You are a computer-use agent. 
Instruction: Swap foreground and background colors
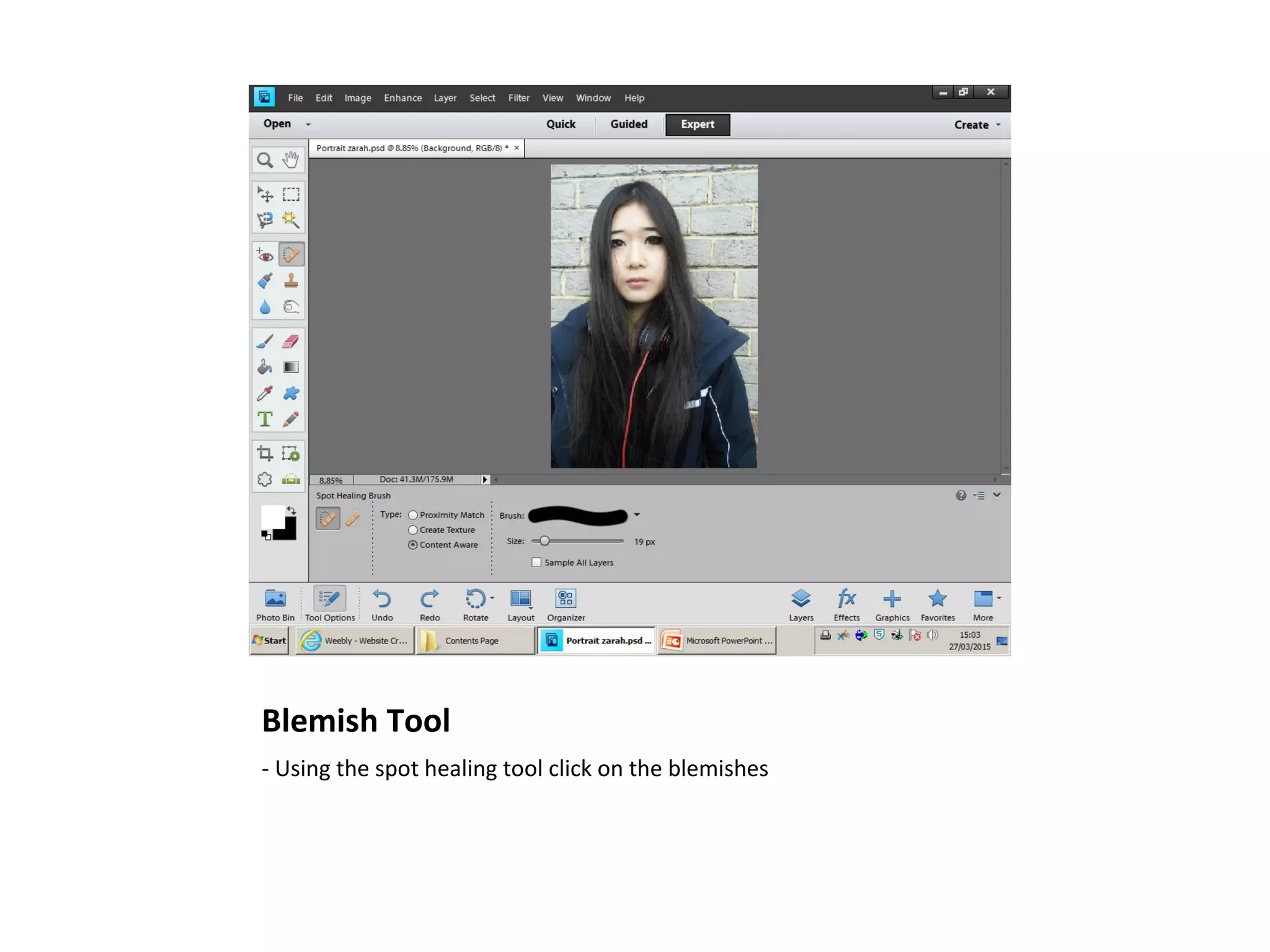pyautogui.click(x=291, y=510)
